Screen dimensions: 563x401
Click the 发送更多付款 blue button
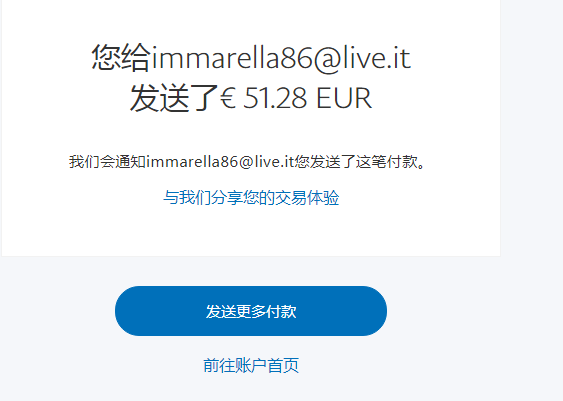point(251,311)
